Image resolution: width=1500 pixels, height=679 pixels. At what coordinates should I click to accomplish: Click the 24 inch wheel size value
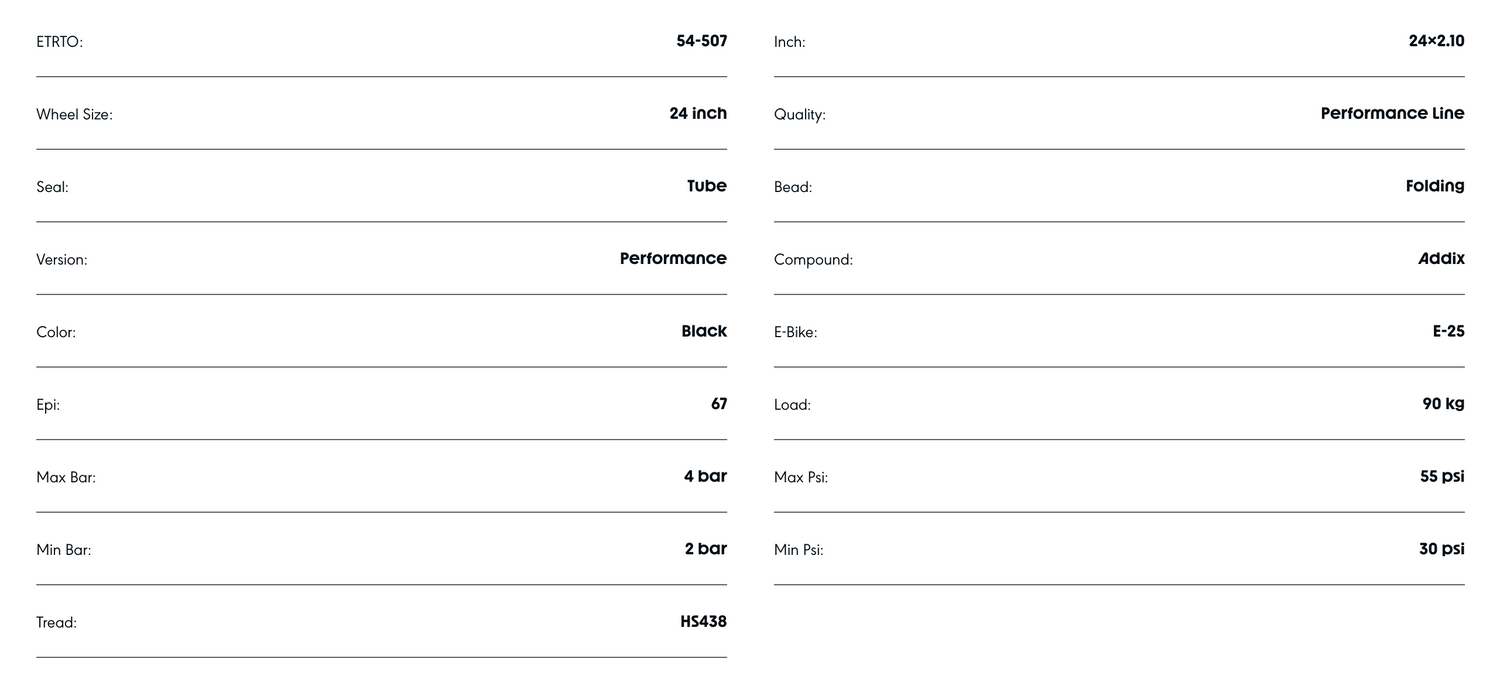(697, 113)
